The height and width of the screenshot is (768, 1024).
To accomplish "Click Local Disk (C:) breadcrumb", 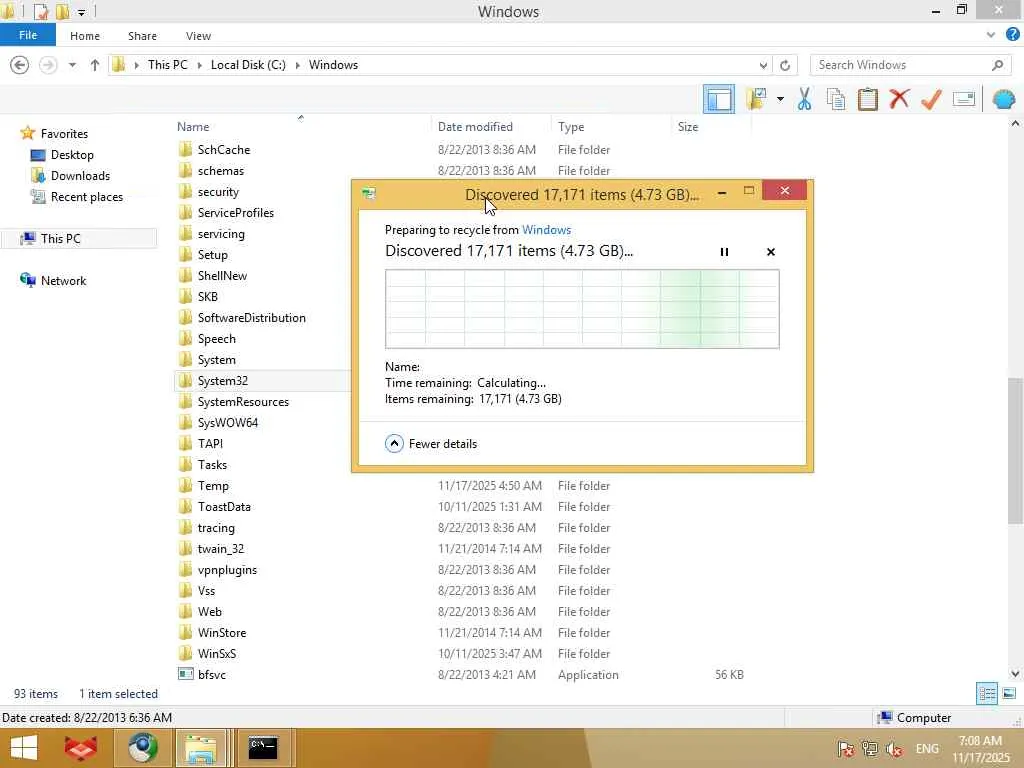I will click(x=248, y=65).
